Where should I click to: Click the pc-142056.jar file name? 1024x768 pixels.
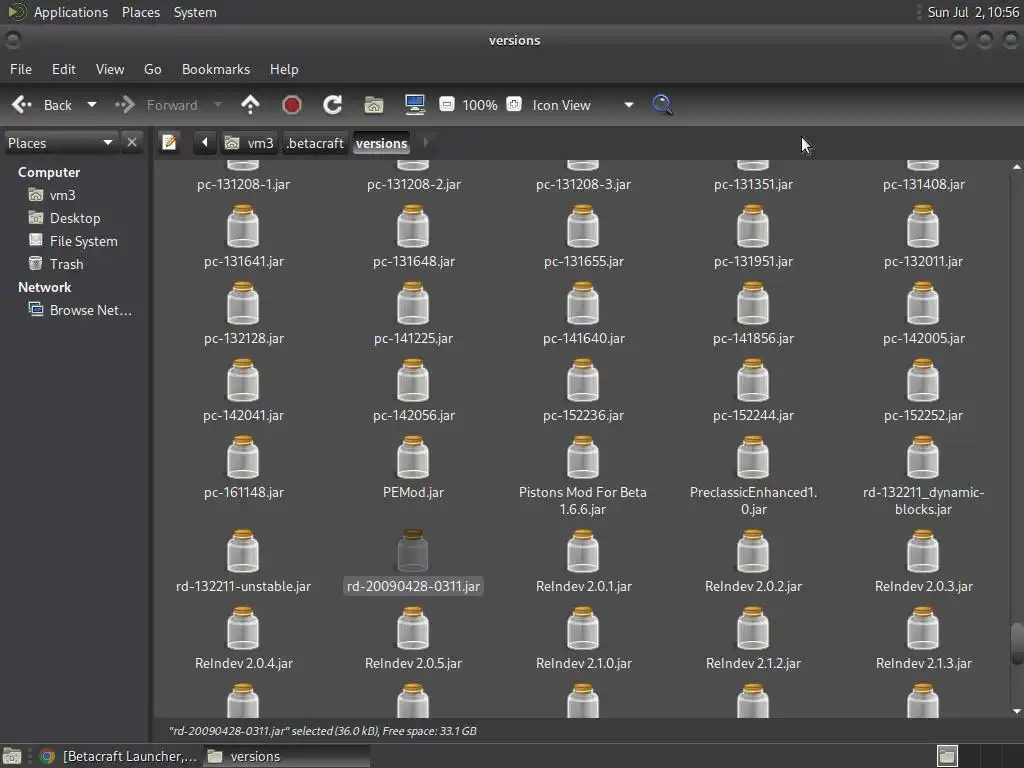click(413, 415)
